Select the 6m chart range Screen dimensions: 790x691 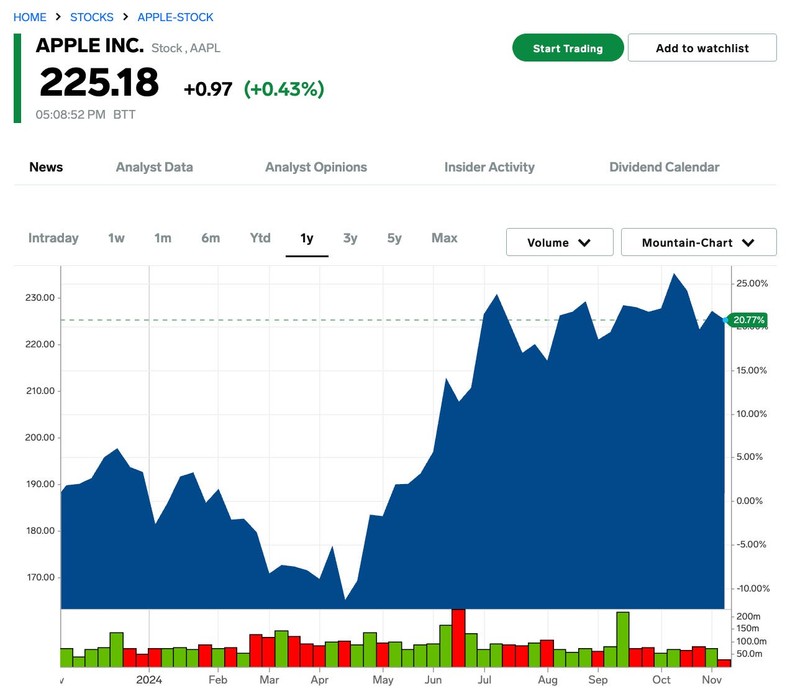[x=210, y=238]
